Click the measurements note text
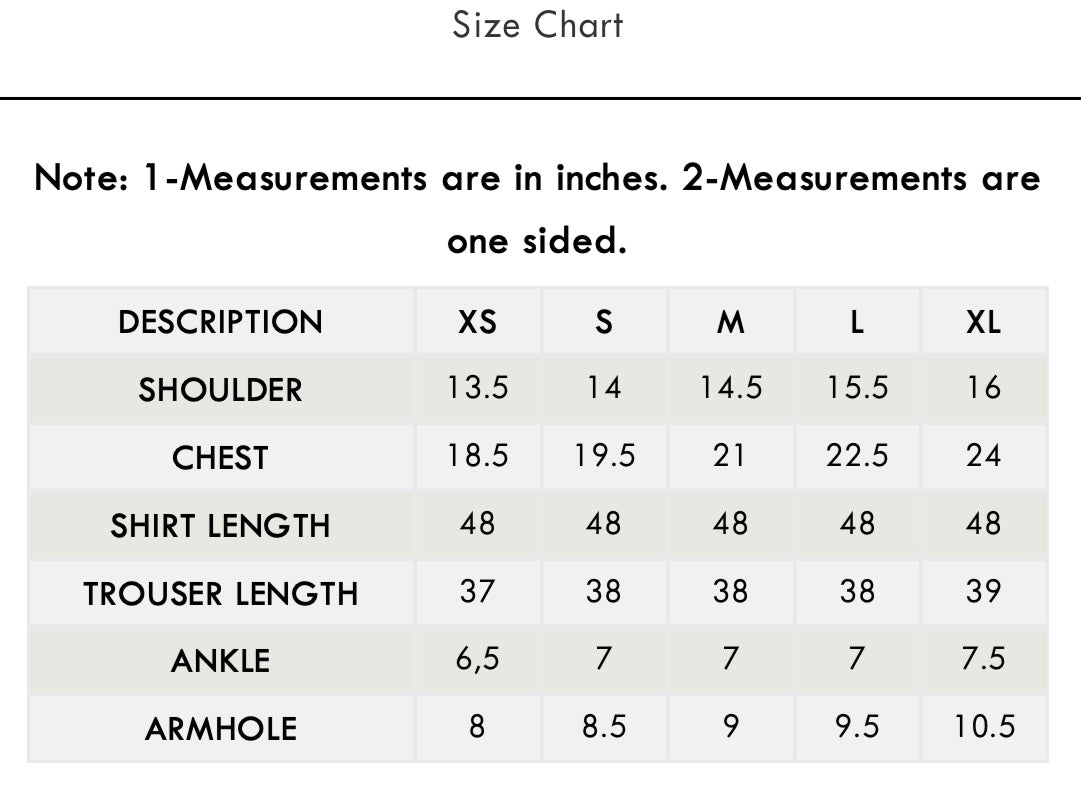Image resolution: width=1081 pixels, height=803 pixels. (x=538, y=209)
